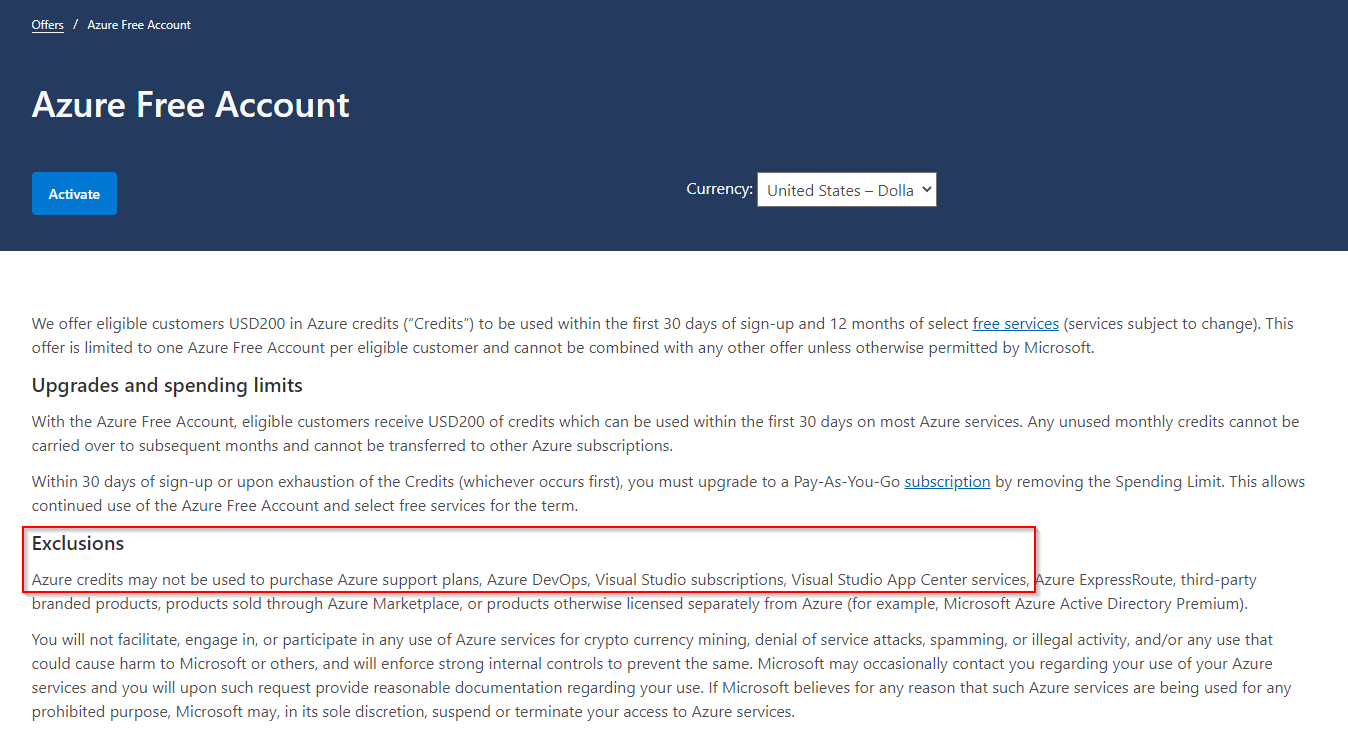Screen dimensions: 1348x730
Task: Open the Currency dropdown
Action: (846, 190)
